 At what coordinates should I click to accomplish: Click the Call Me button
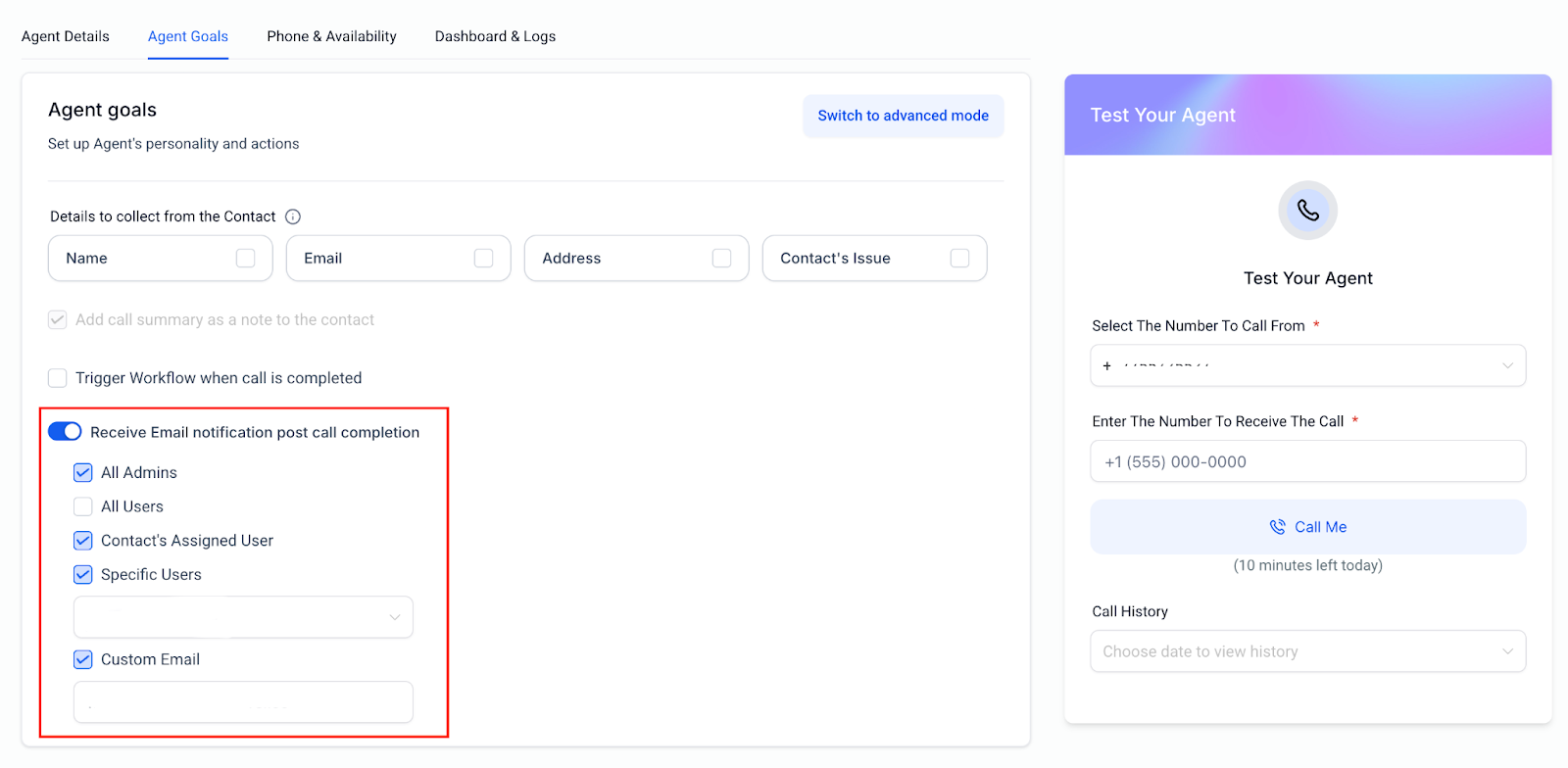point(1307,527)
